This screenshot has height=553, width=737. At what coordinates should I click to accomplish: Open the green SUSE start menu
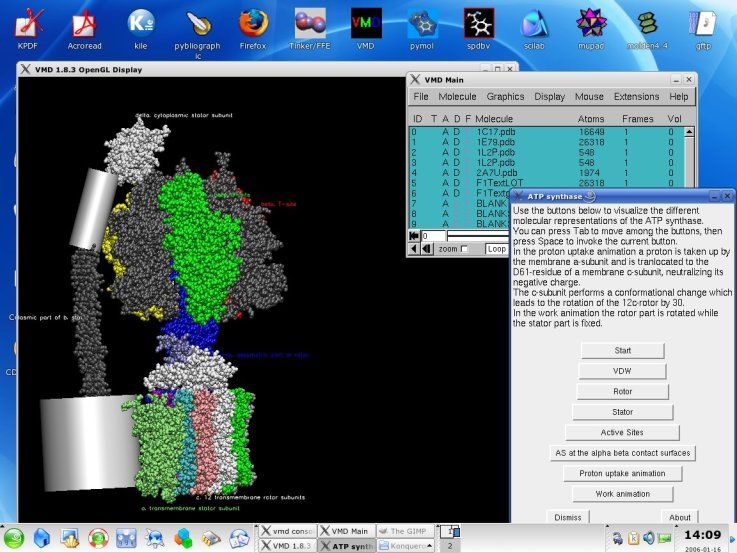14,538
